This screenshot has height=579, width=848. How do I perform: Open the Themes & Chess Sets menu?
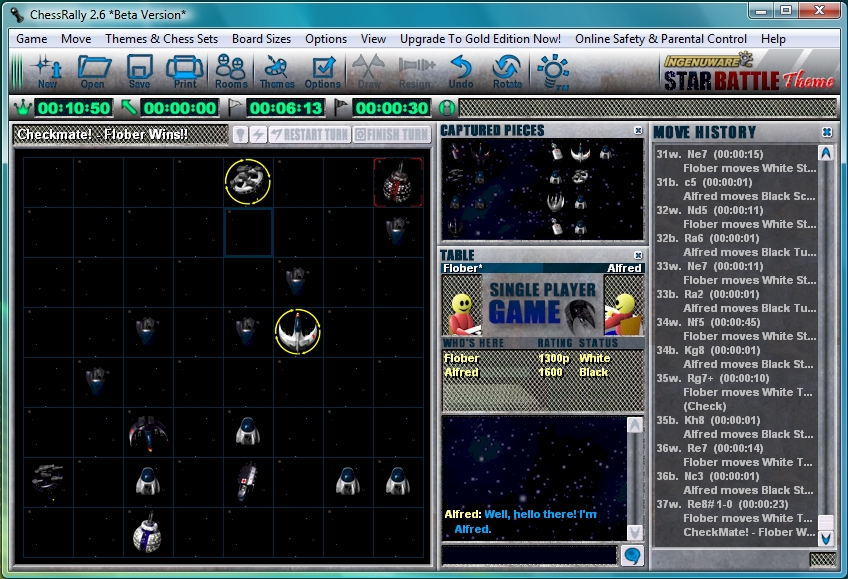coord(162,39)
